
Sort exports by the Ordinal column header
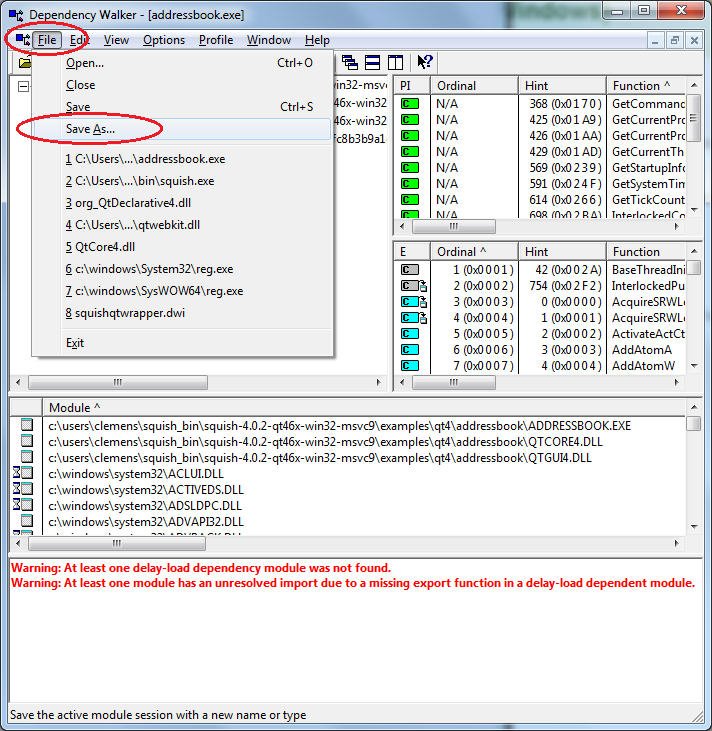[473, 251]
